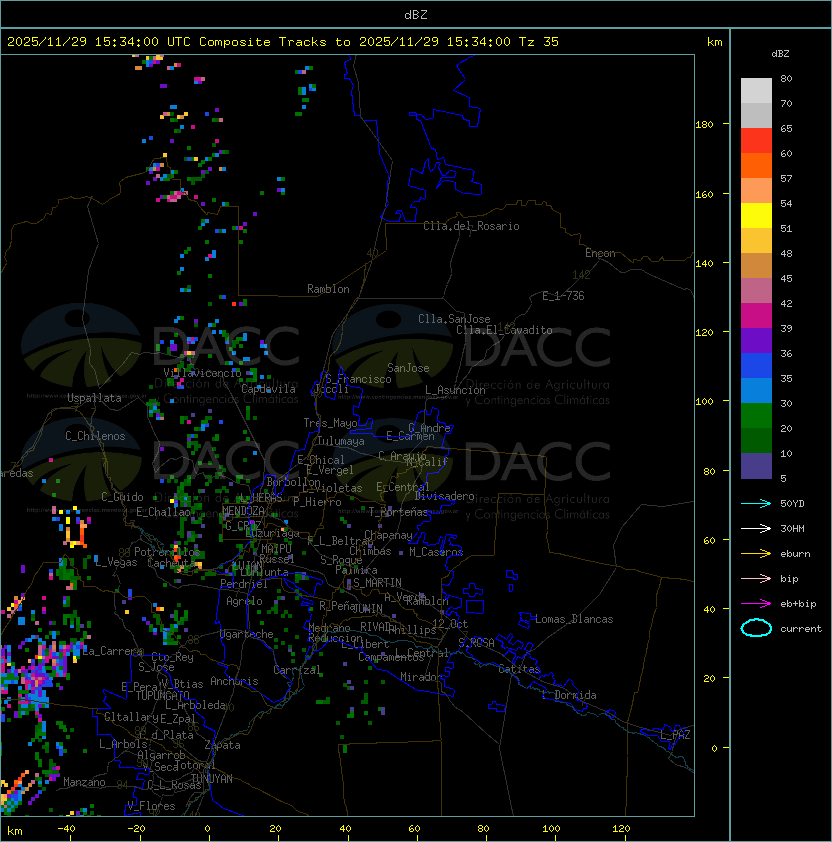Click the yellow eburn arrow icon
The width and height of the screenshot is (832, 842).
pos(756,554)
